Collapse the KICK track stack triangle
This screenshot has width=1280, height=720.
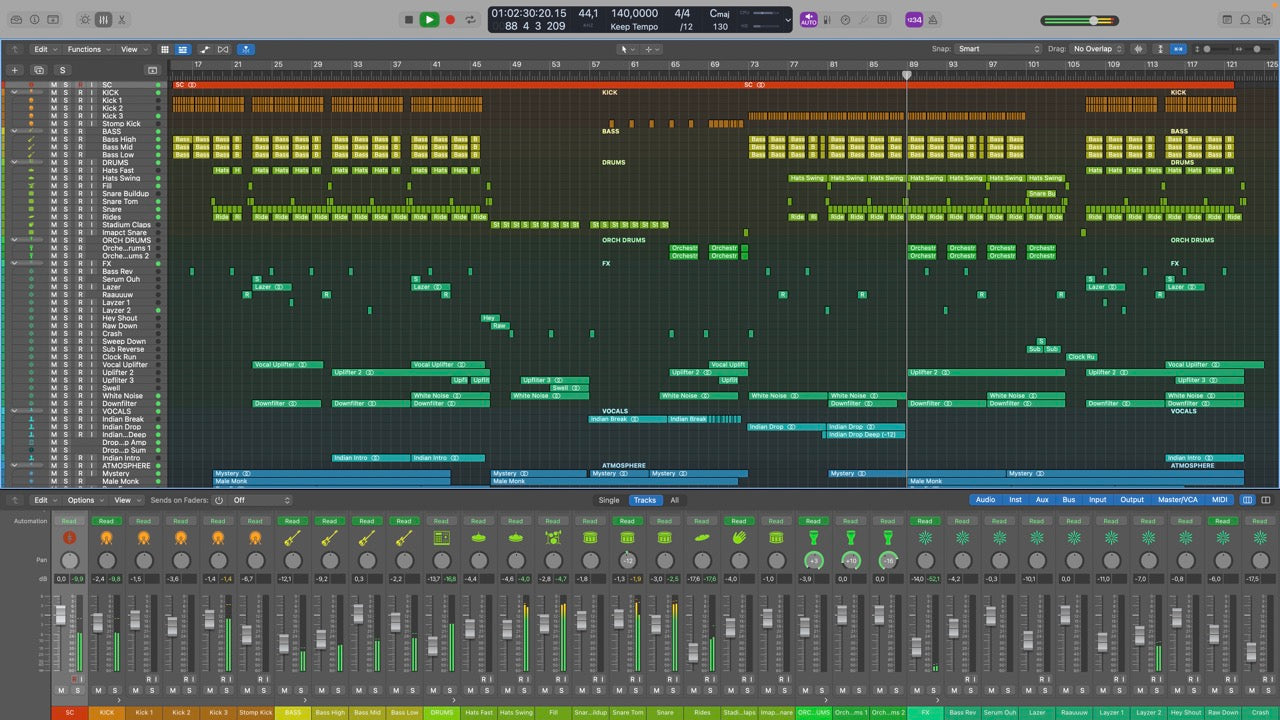(15, 93)
